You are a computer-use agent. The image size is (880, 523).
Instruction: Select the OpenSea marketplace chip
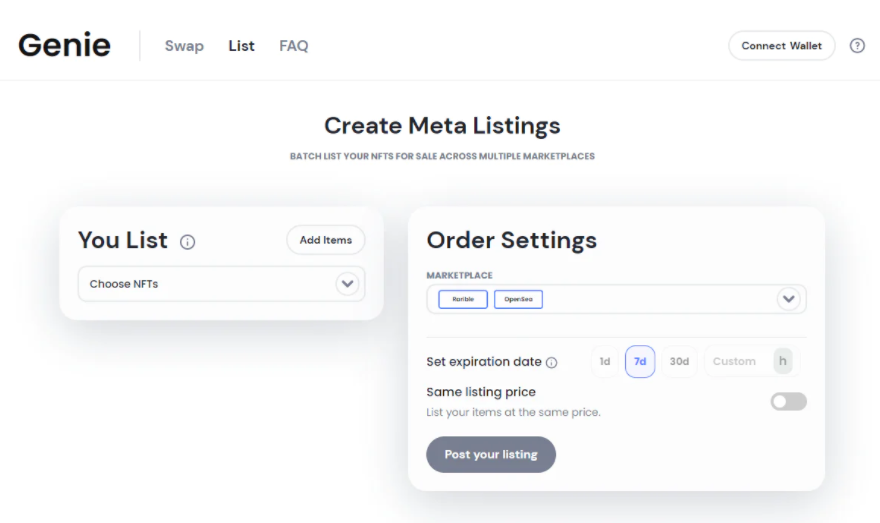point(518,299)
